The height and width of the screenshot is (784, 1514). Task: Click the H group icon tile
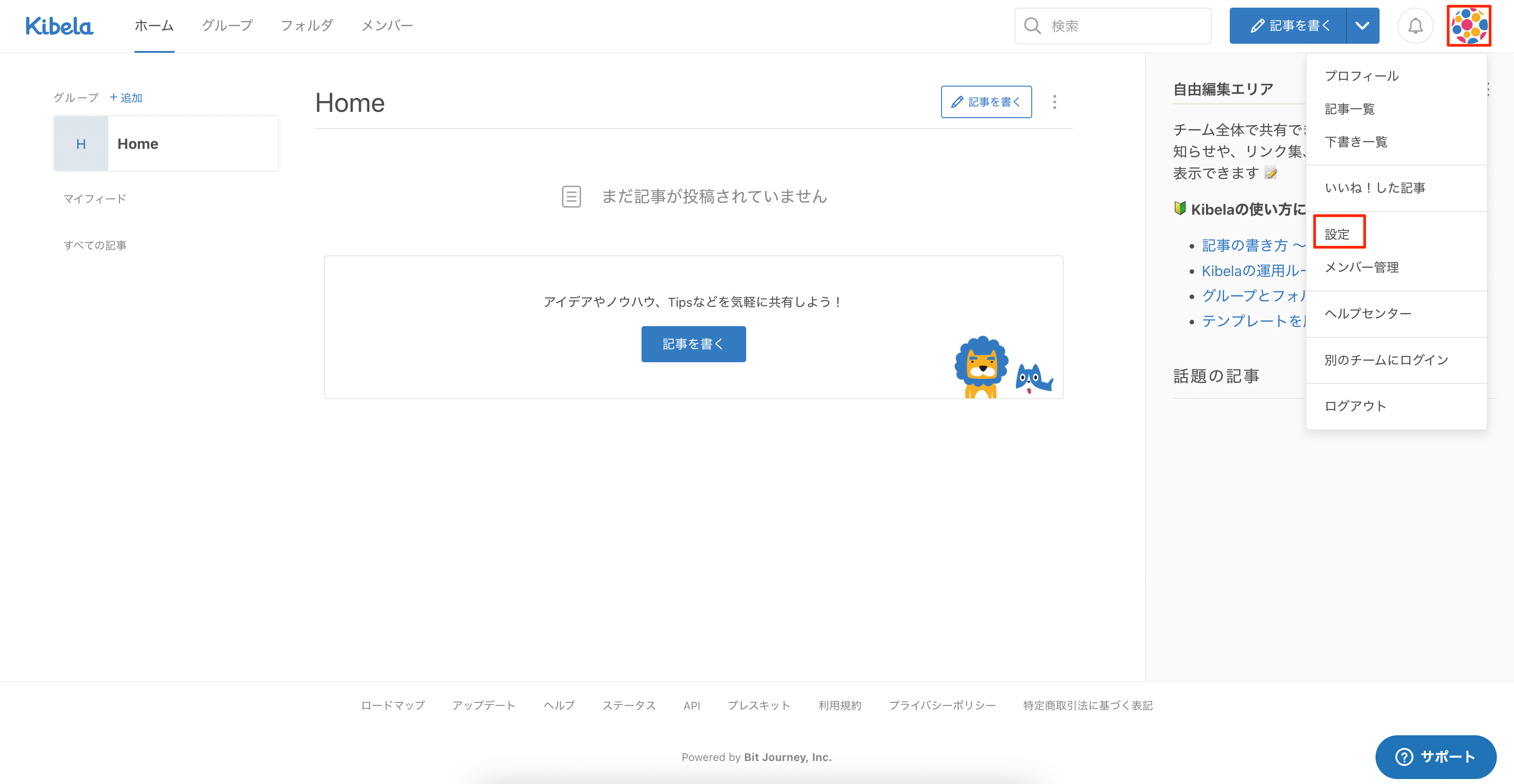81,144
